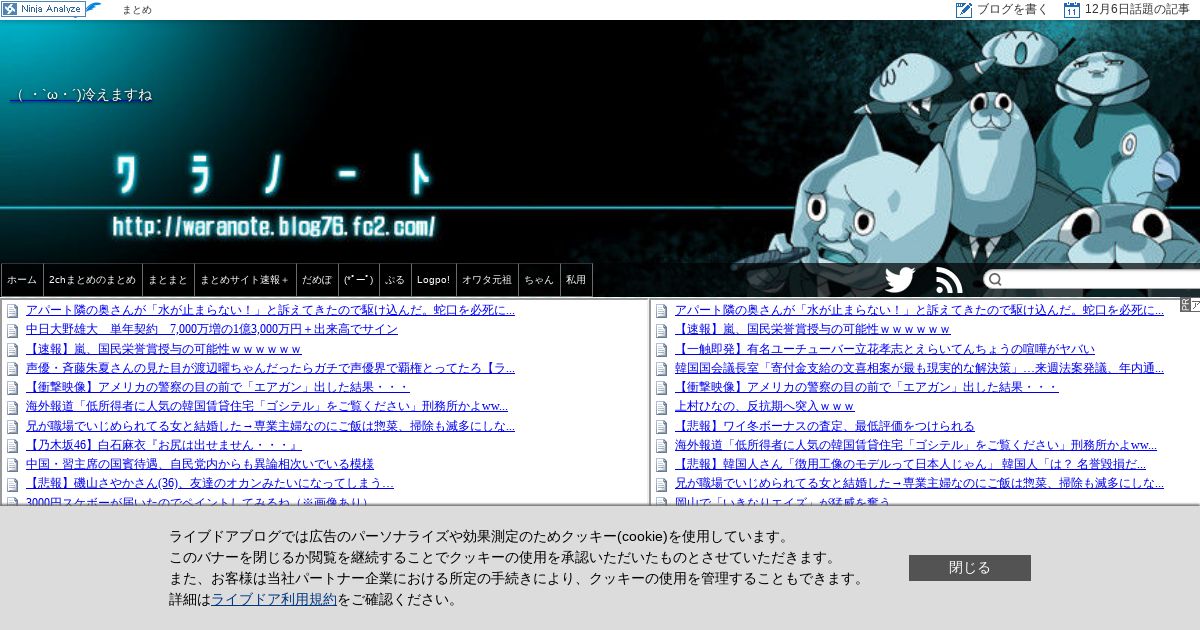Open 中日大野雄大 単年契約 article link
Viewport: 1200px width, 630px height.
tap(212, 330)
